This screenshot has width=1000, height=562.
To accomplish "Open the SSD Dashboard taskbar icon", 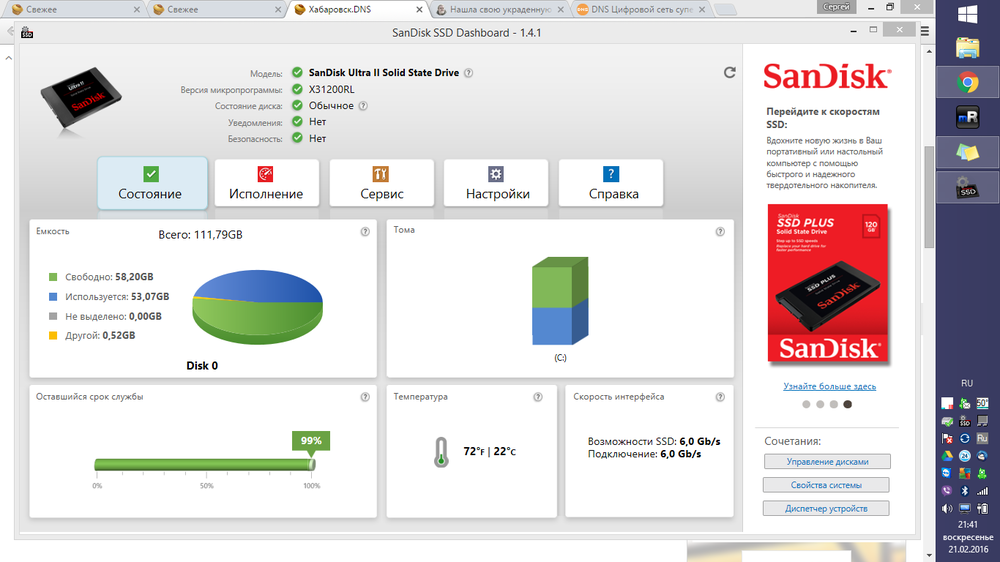I will pyautogui.click(x=967, y=187).
